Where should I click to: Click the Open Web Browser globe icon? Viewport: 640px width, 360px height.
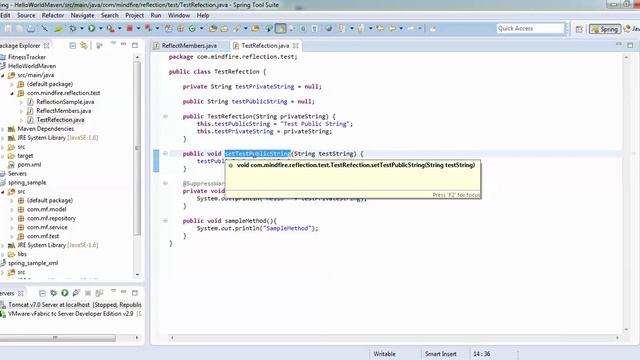[x=329, y=28]
